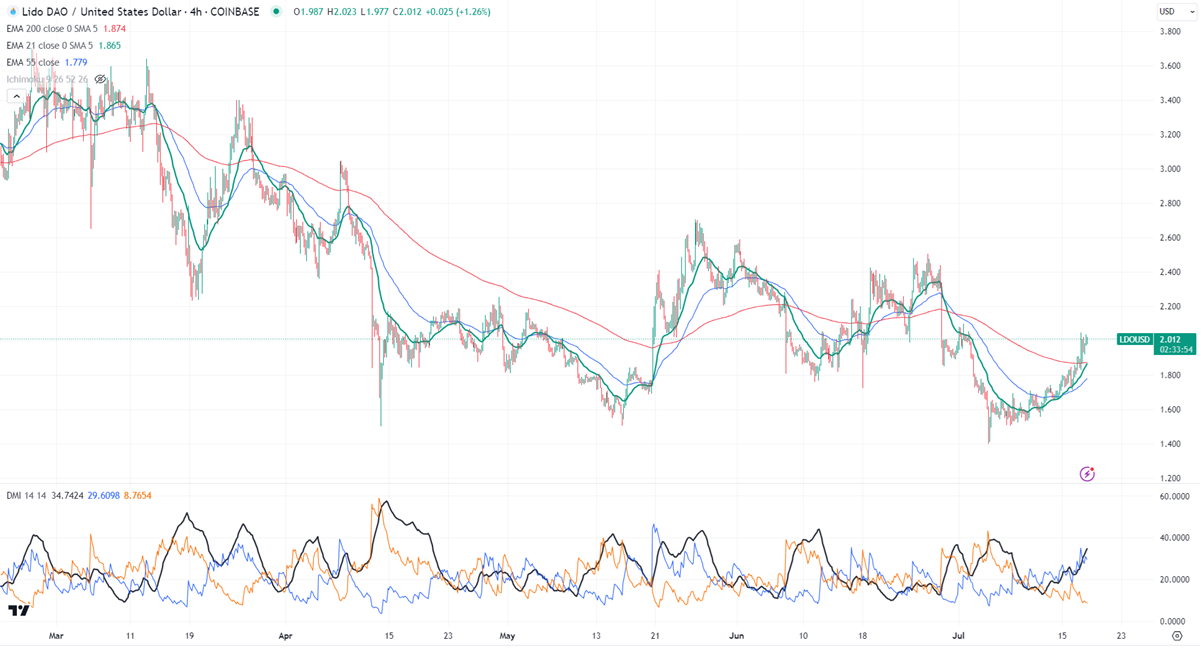Click the 1.800 price scale label
This screenshot has height=650, width=1201.
tap(1169, 375)
